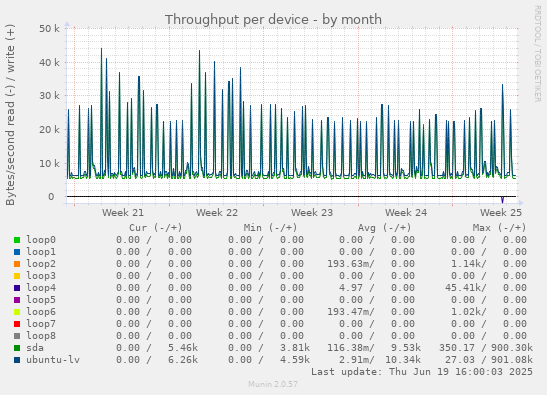
Task: Click the loop1 blue legend swatch
Action: coord(17,252)
